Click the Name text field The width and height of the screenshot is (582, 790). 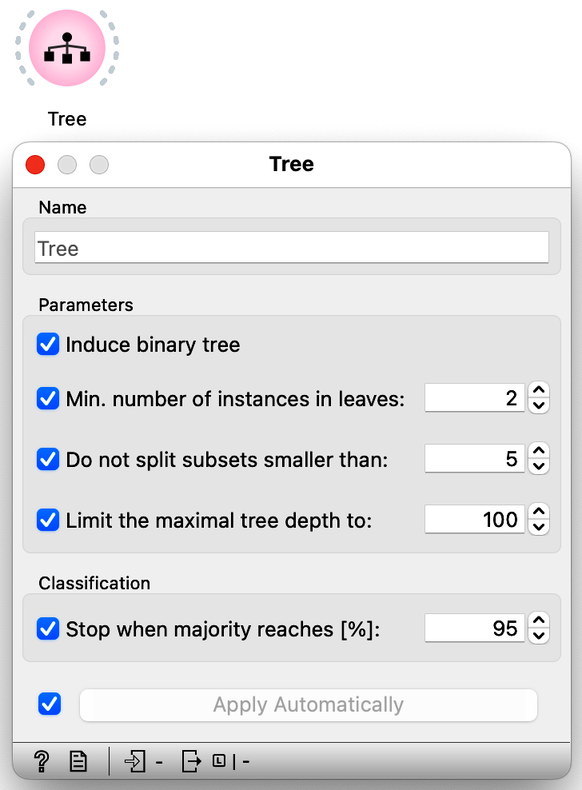pos(291,247)
